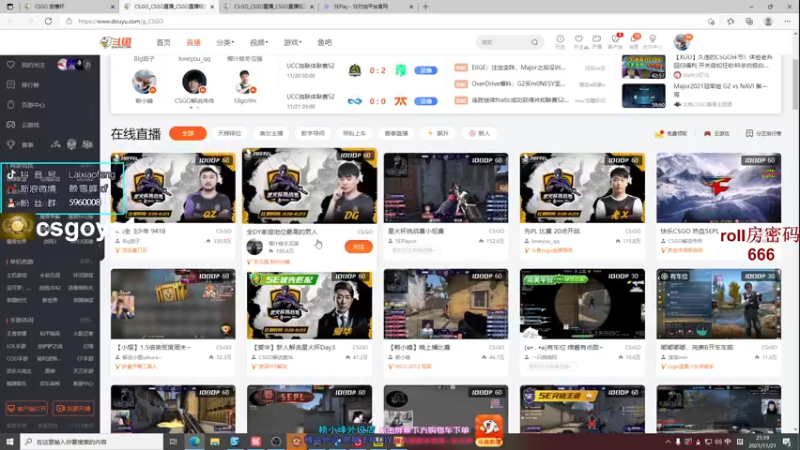Click the search magnifier icon
The width and height of the screenshot is (800, 450).
pos(534,42)
